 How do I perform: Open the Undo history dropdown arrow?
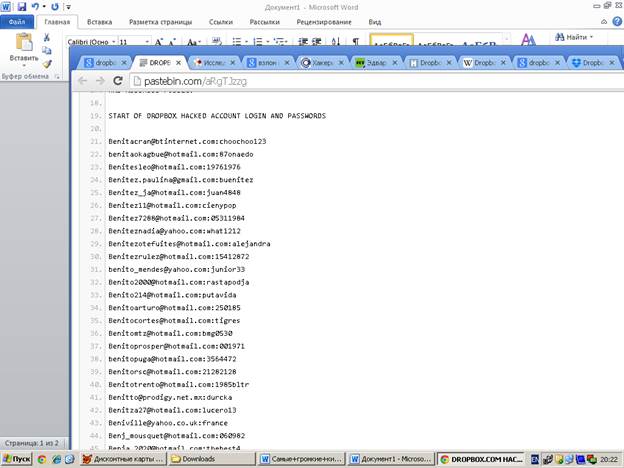(44, 6)
